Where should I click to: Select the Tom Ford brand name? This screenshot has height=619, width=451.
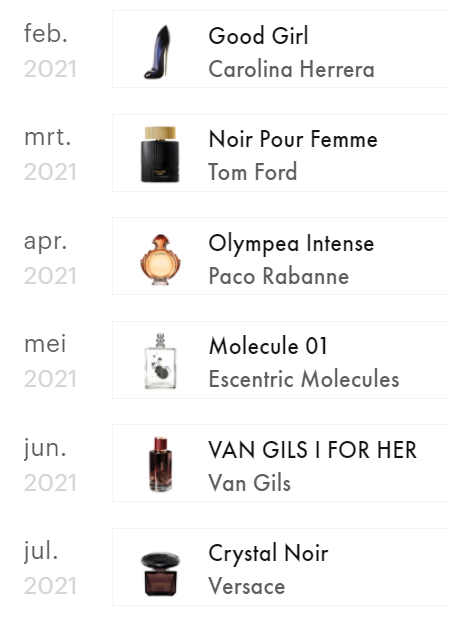click(253, 172)
